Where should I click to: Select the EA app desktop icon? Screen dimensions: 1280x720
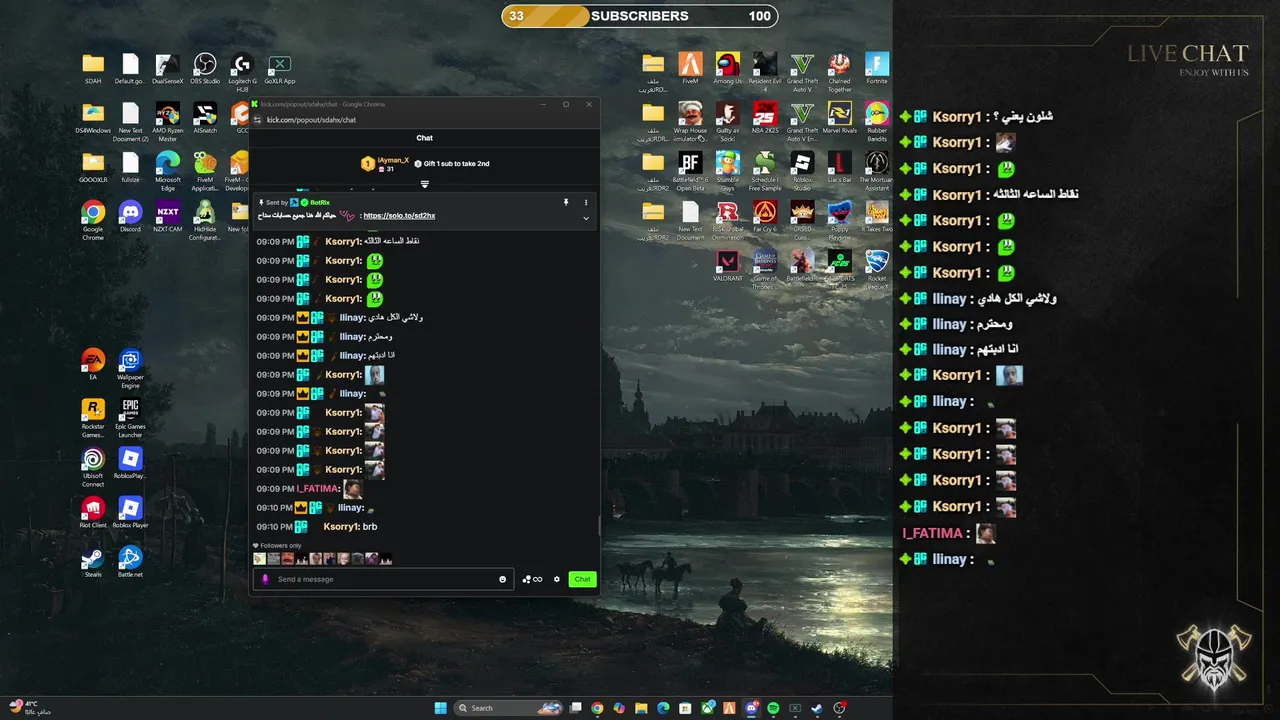click(x=93, y=365)
